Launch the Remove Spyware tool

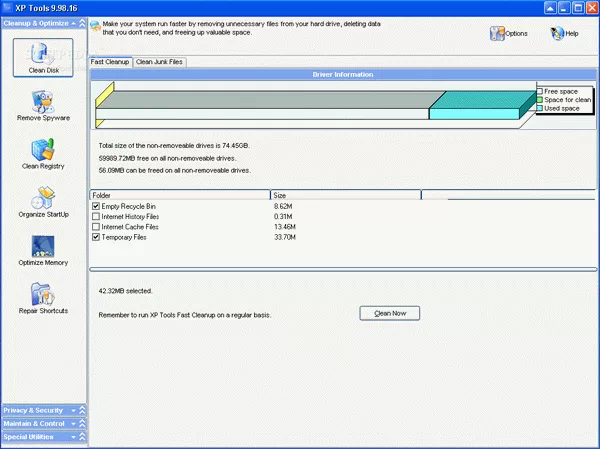click(43, 106)
